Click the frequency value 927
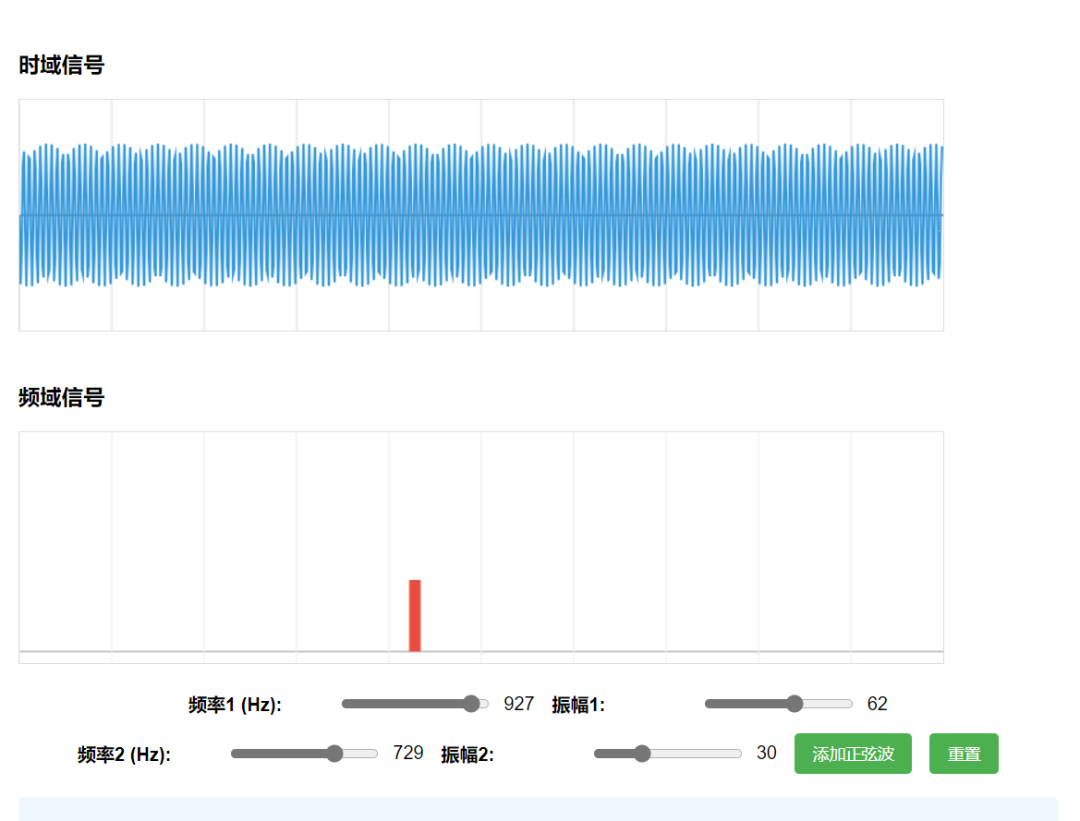 tap(519, 704)
